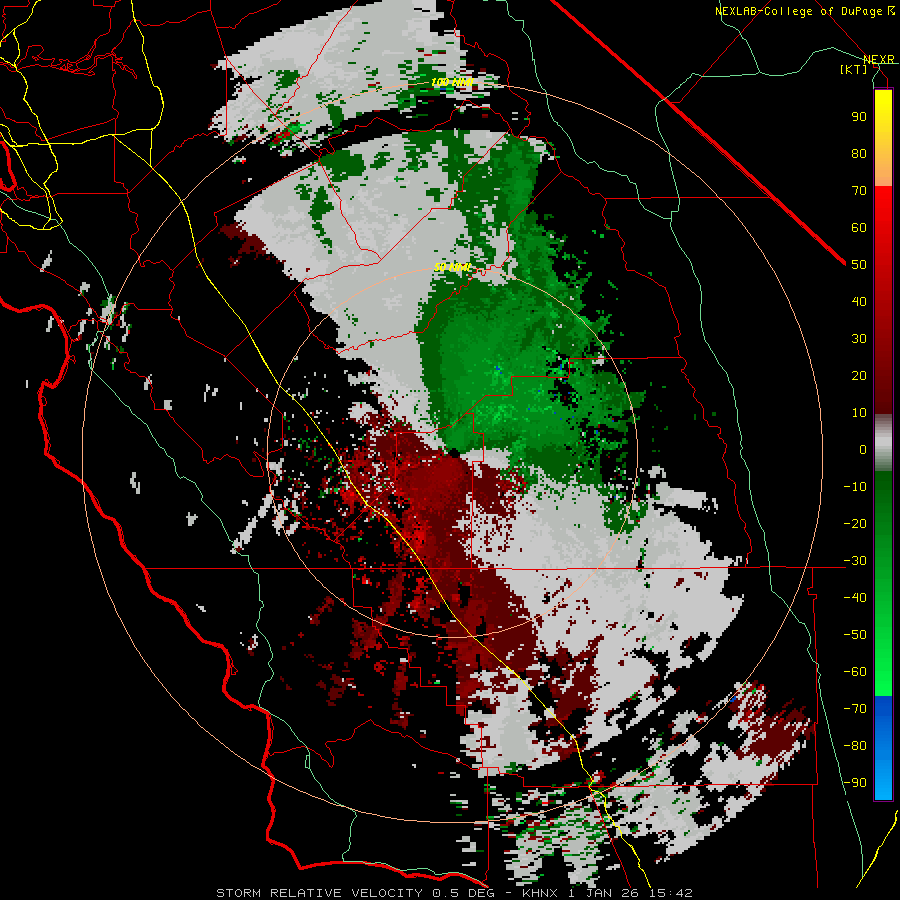Select the positive 40 knot scale label
900x900 pixels.
(x=859, y=302)
